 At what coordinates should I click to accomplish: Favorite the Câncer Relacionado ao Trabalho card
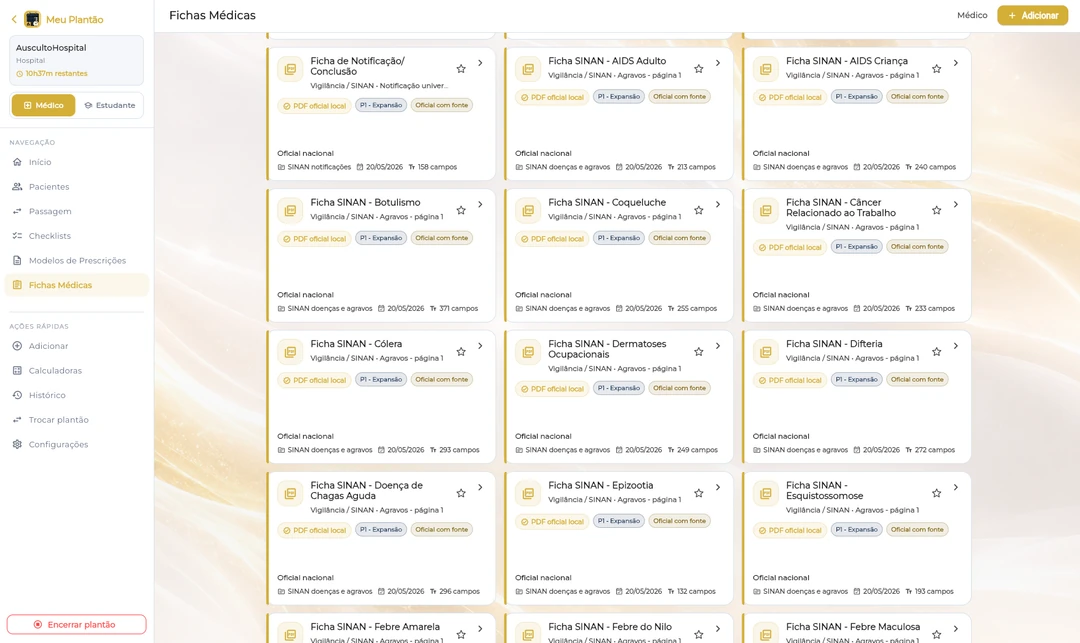(x=936, y=210)
